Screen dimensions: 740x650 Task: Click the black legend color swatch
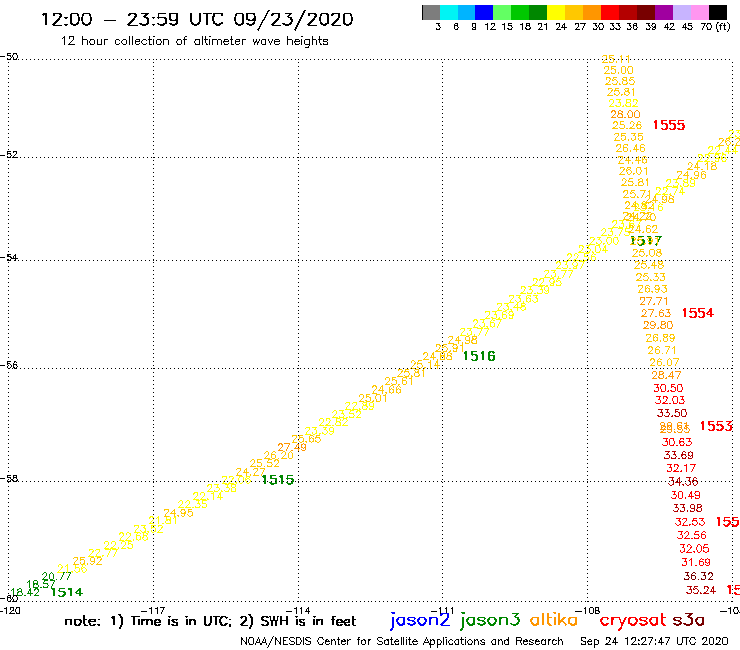coord(718,12)
